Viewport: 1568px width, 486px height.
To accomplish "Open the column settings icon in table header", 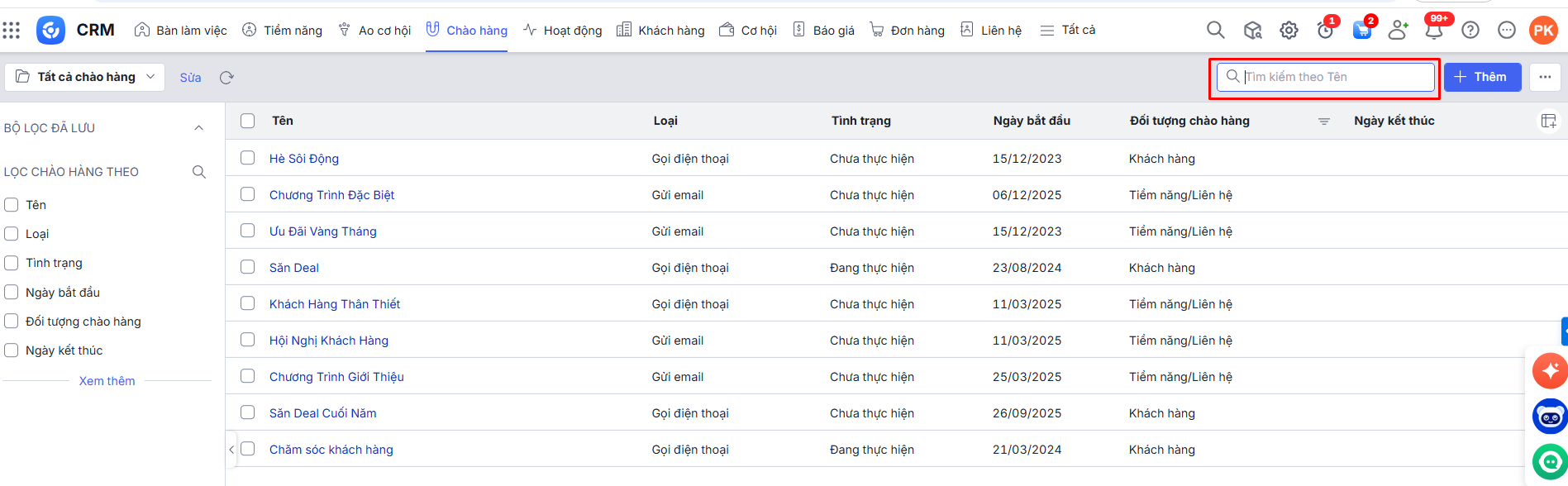I will 1548,121.
